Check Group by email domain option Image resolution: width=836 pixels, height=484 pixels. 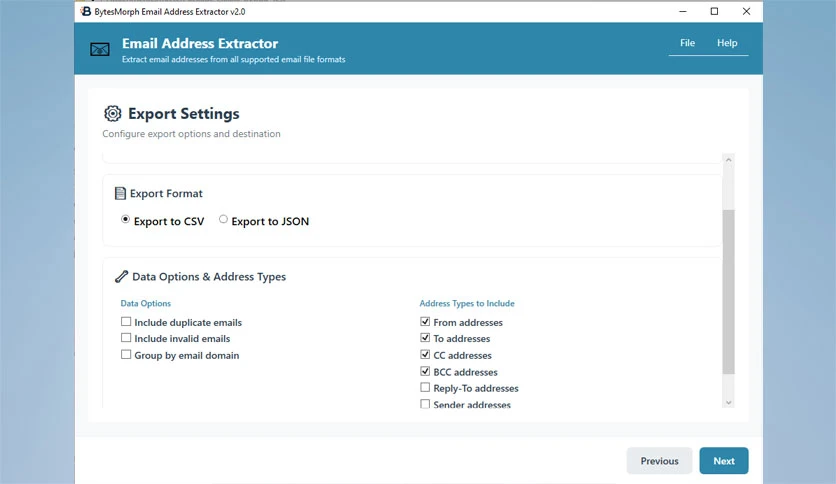pos(126,354)
